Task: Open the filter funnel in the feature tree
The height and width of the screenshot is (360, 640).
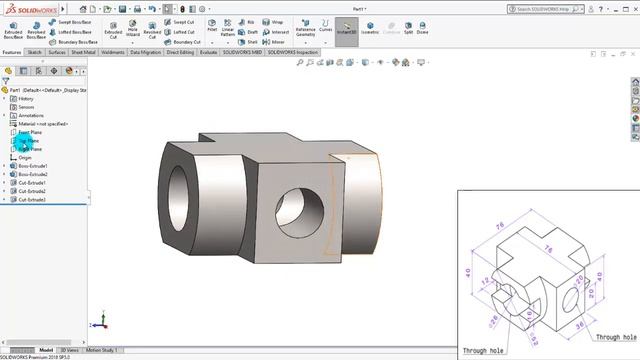Action: click(x=5, y=81)
